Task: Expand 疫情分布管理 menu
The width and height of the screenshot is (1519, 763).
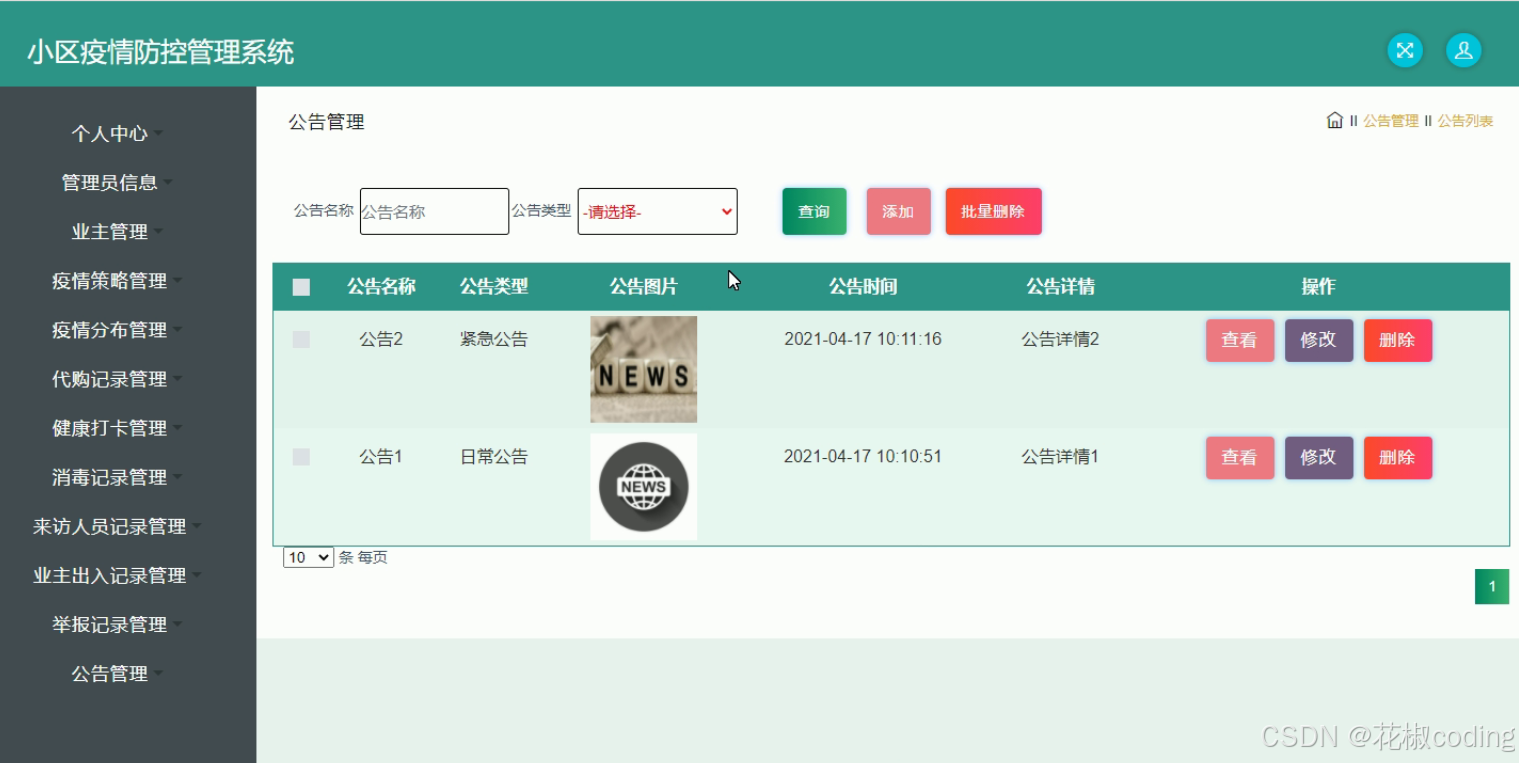Action: 116,330
